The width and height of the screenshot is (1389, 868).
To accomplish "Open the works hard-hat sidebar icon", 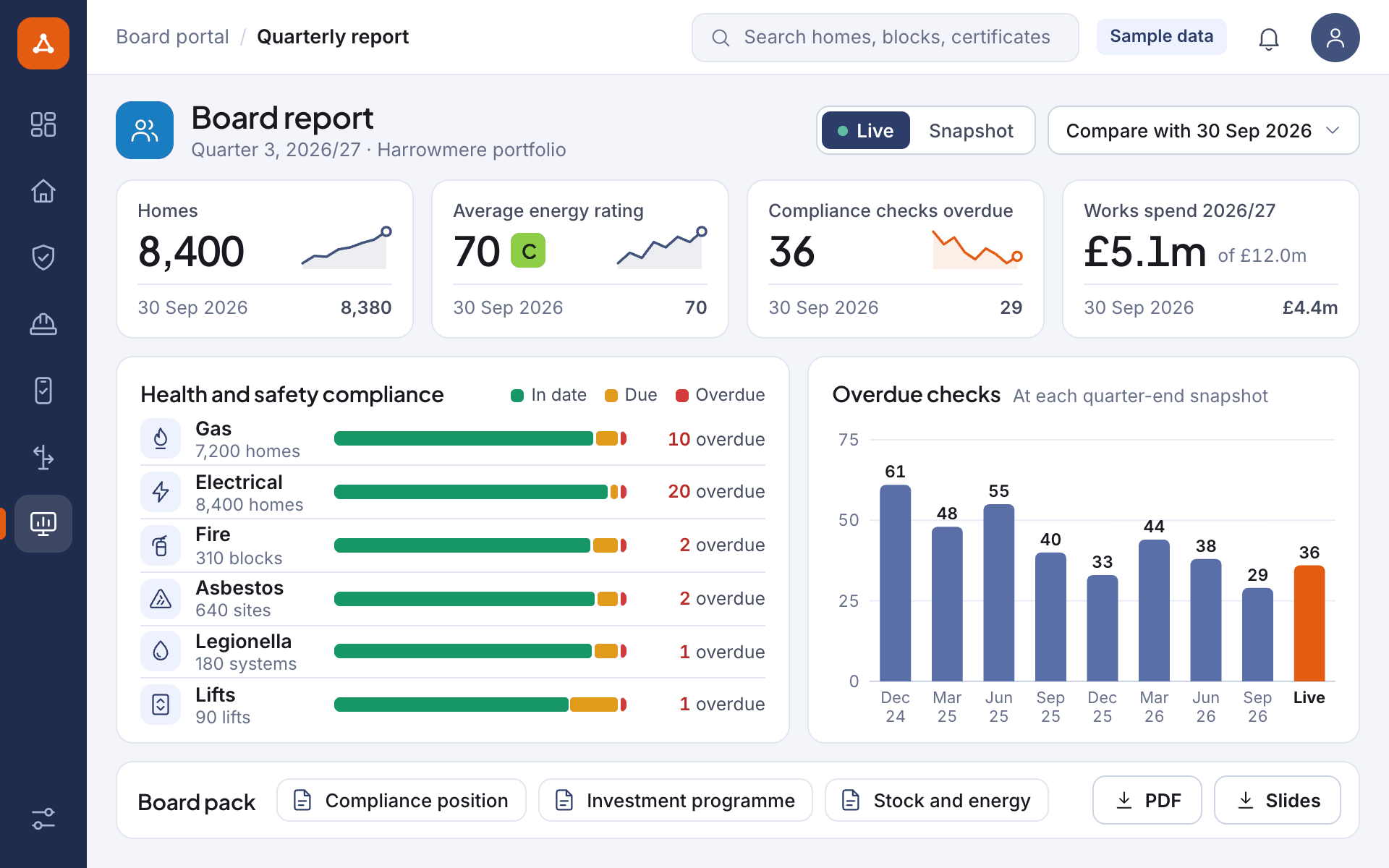I will click(x=43, y=324).
